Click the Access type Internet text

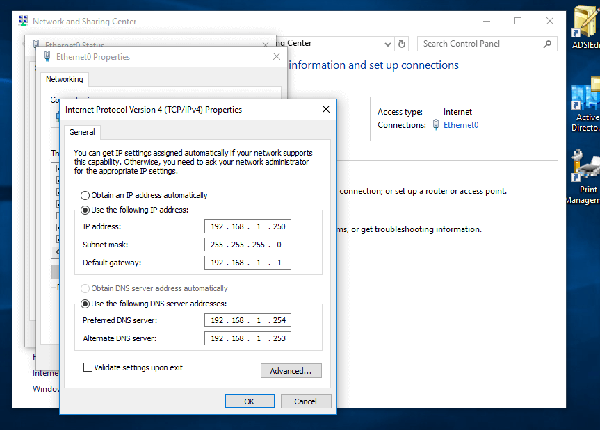tap(457, 112)
